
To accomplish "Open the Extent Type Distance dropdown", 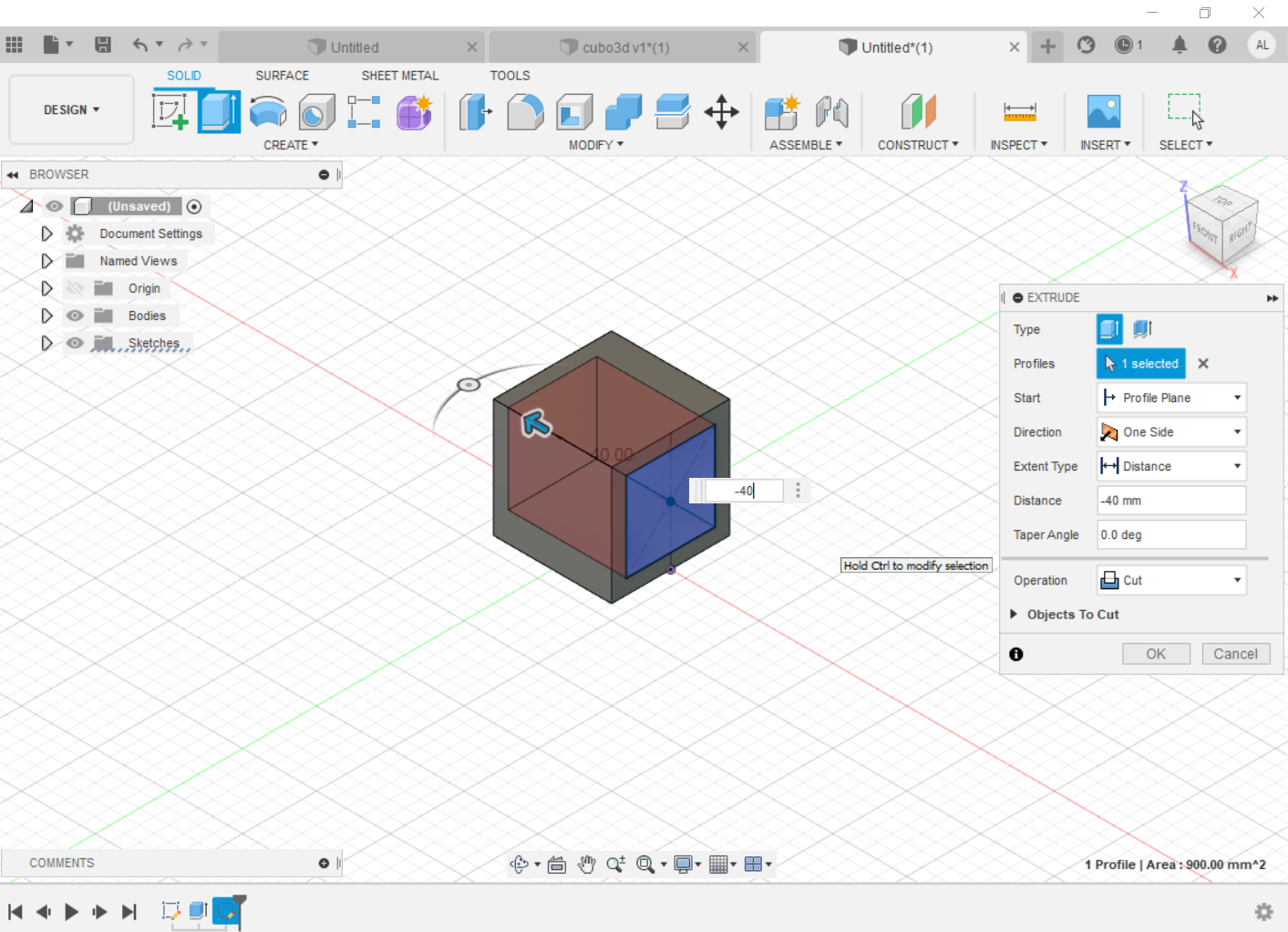I will (x=1171, y=466).
